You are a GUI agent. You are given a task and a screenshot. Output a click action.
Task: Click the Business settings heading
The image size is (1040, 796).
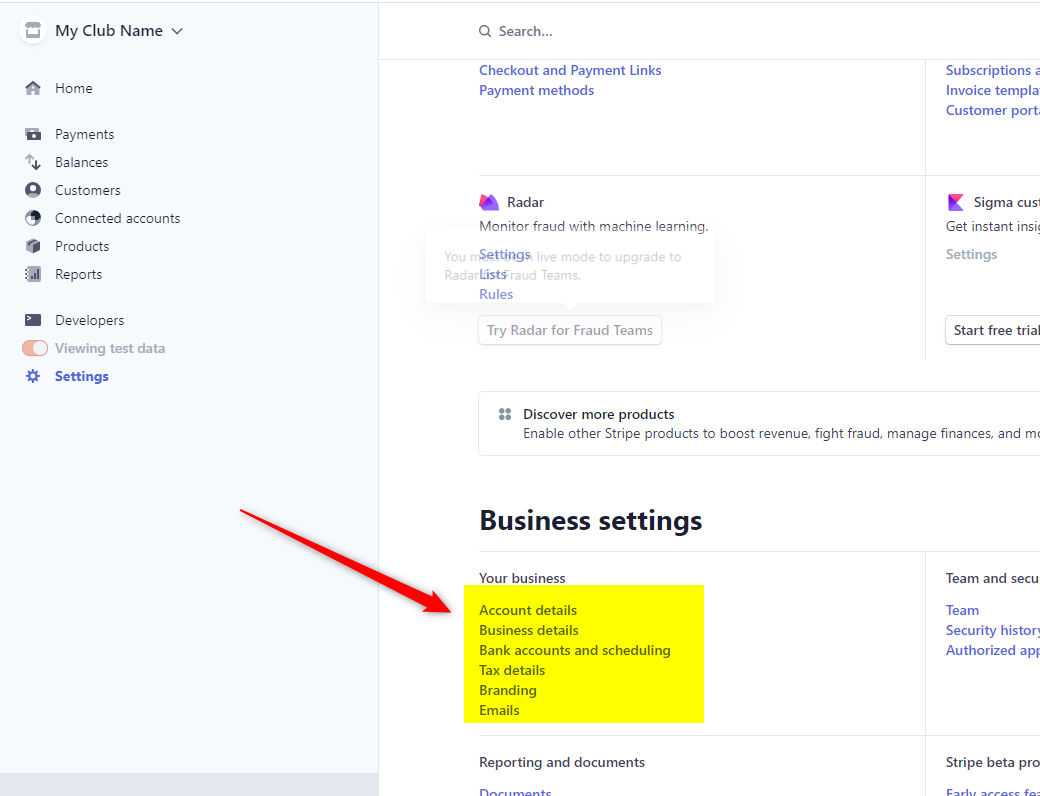(x=590, y=521)
